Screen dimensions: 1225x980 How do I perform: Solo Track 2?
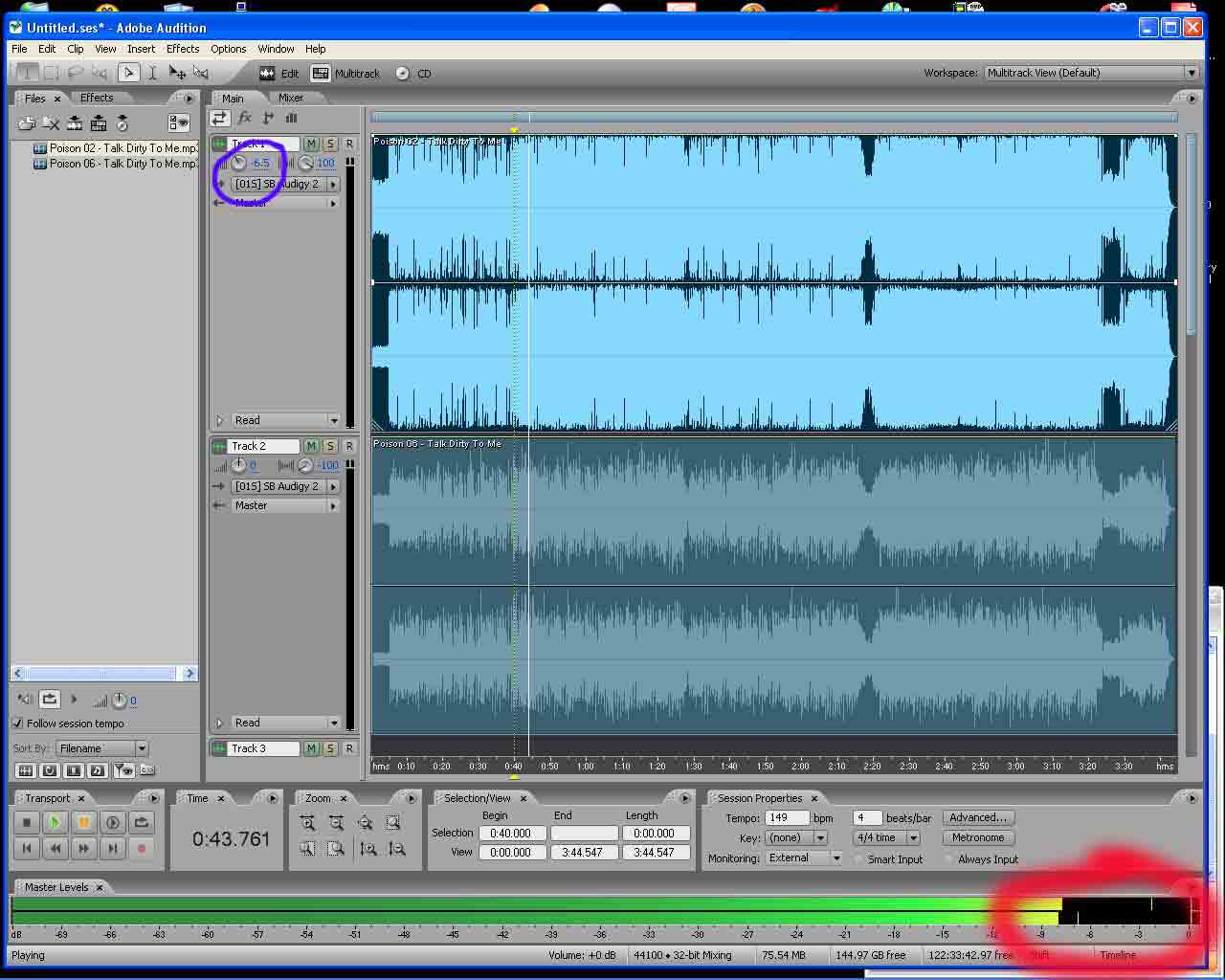[330, 446]
